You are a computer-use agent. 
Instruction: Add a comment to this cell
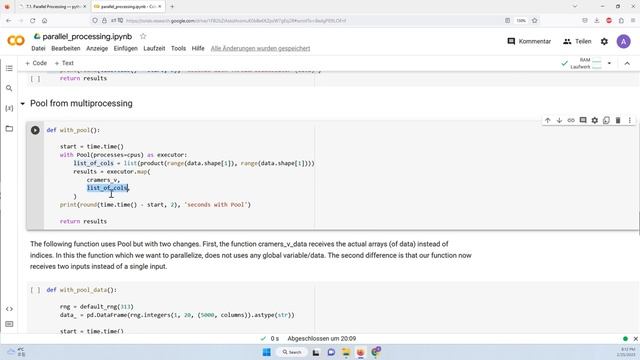coord(583,120)
